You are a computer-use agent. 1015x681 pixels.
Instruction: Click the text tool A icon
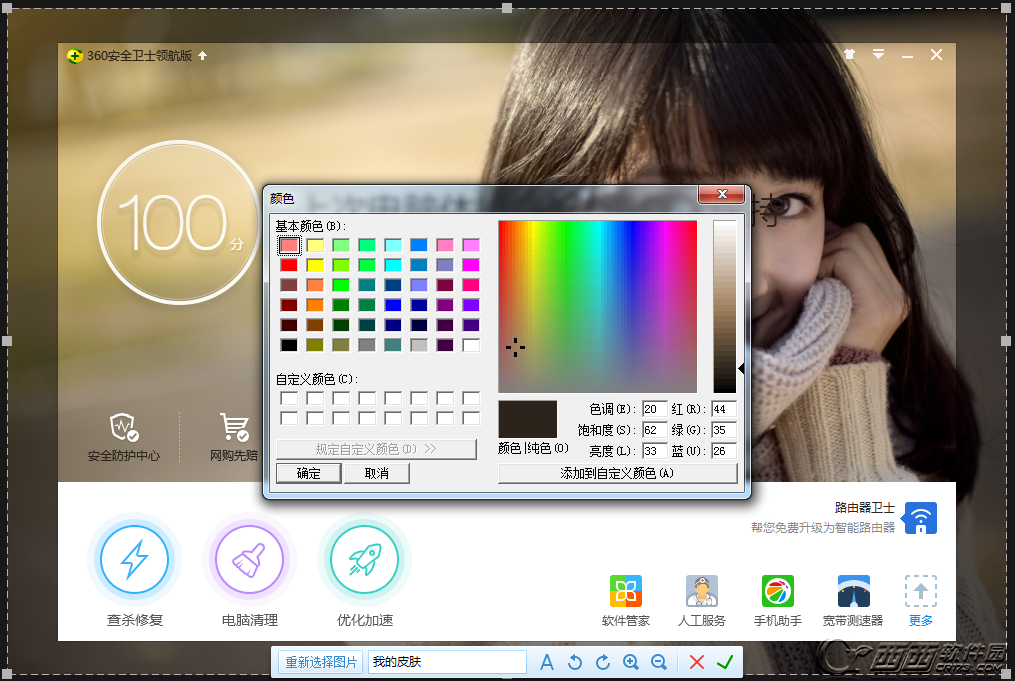pos(547,662)
